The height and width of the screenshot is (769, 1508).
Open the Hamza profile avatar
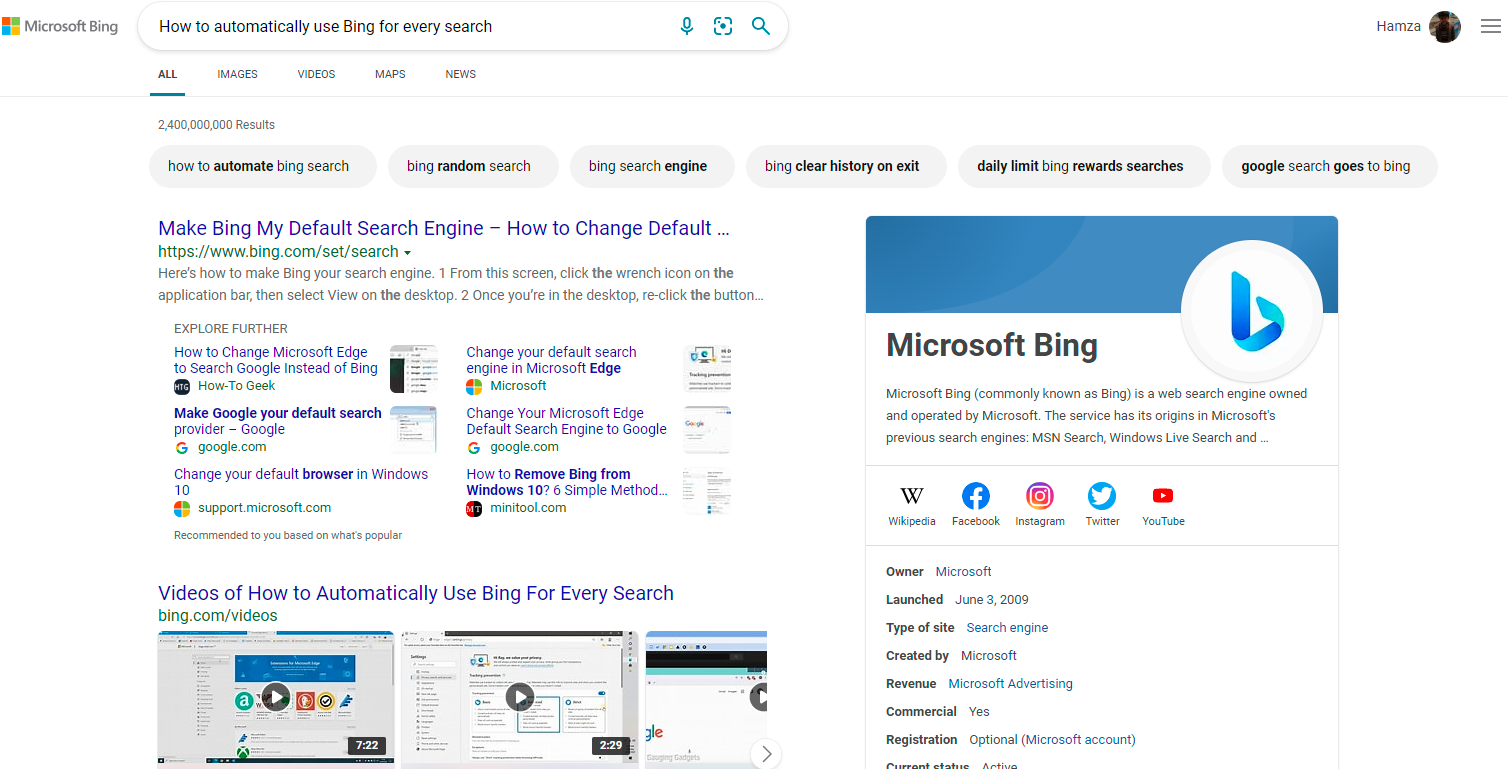[x=1445, y=27]
